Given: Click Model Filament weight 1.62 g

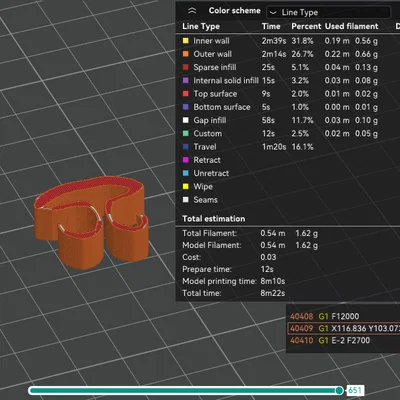Looking at the screenshot, I should tap(306, 245).
